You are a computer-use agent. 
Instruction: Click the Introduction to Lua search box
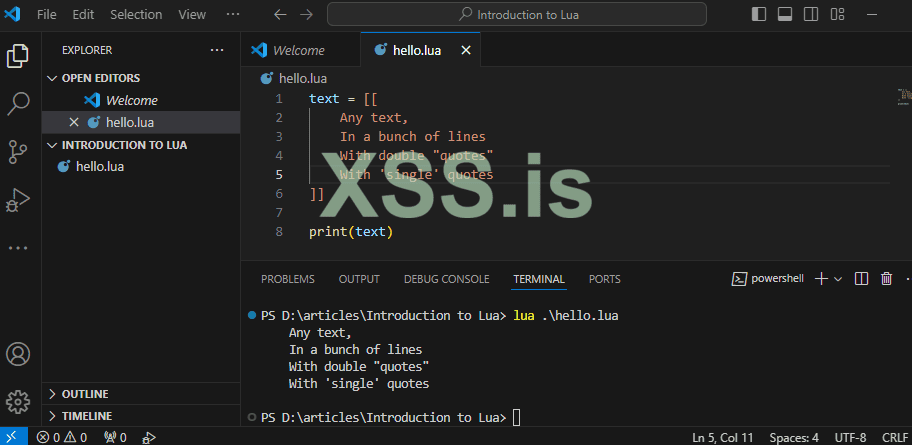tap(516, 15)
